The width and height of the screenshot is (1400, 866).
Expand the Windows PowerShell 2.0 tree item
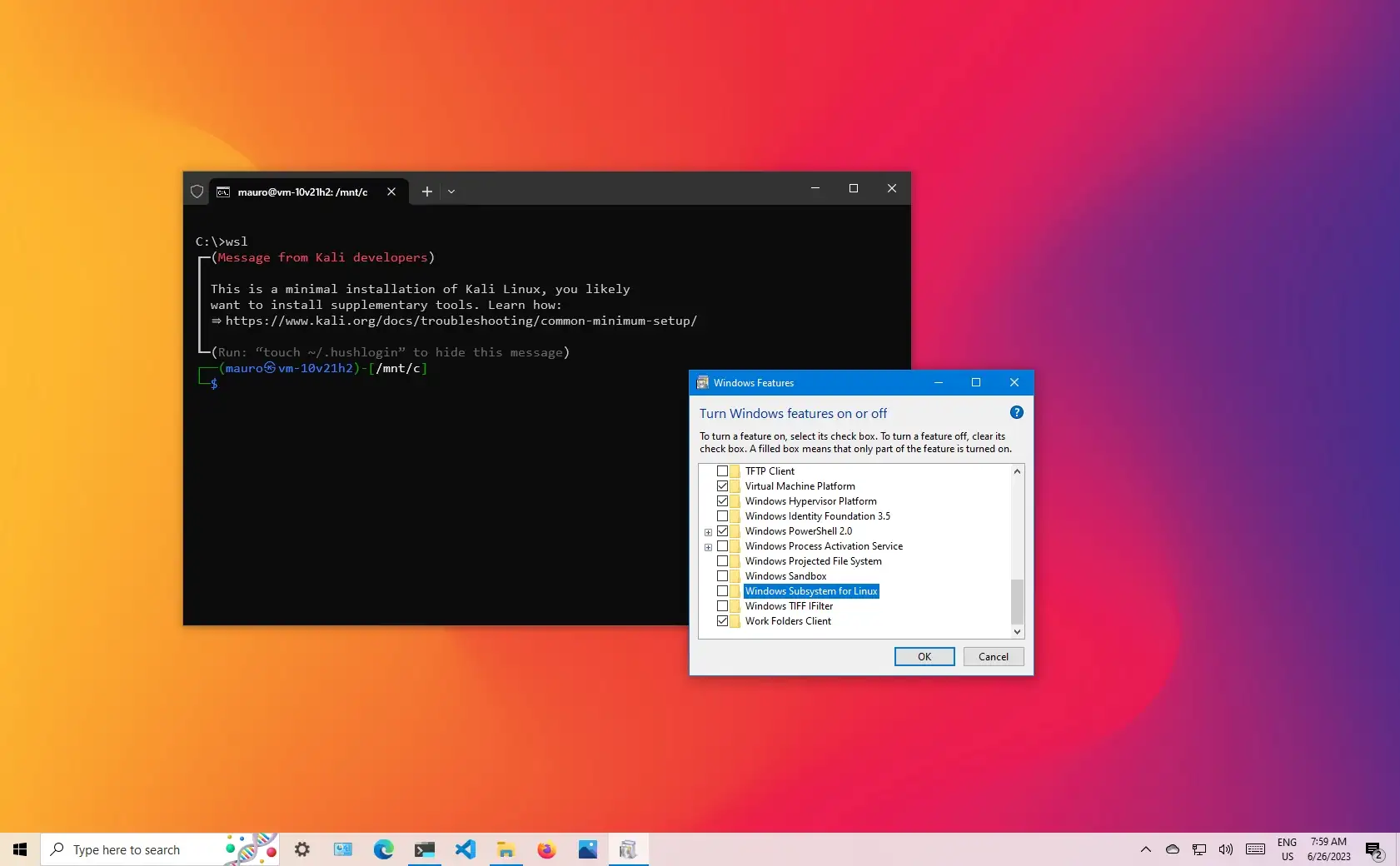[x=709, y=531]
